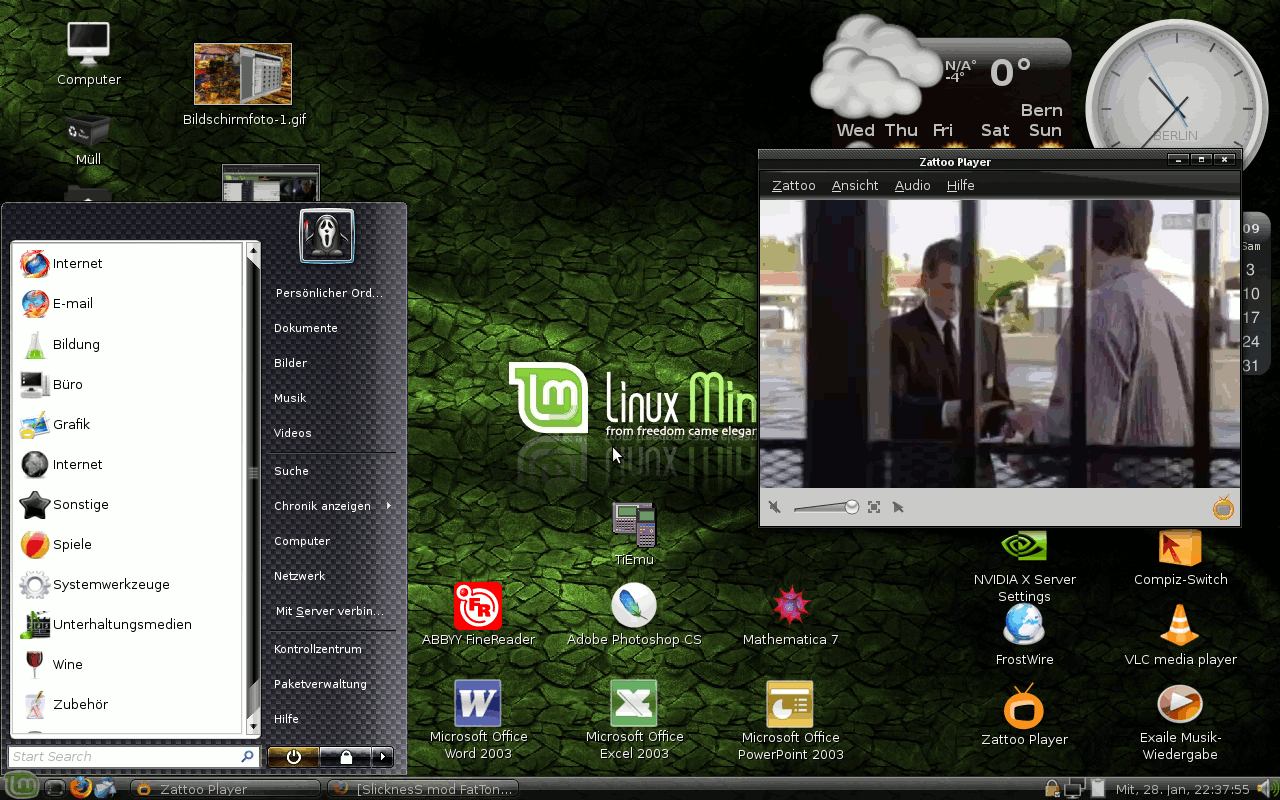Click Zattoo TV logo in player corner
Viewport: 1280px width, 800px height.
click(1223, 508)
